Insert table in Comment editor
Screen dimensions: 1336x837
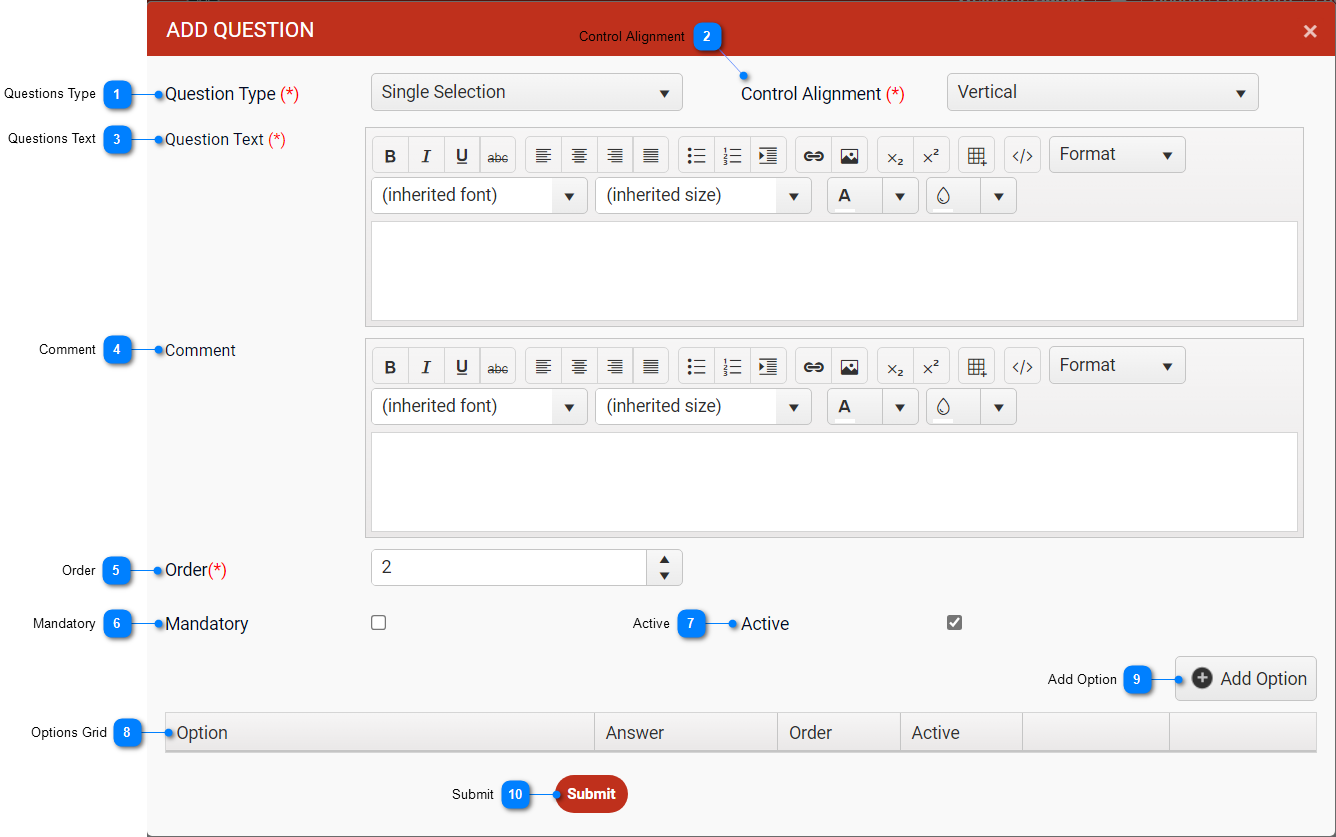977,366
